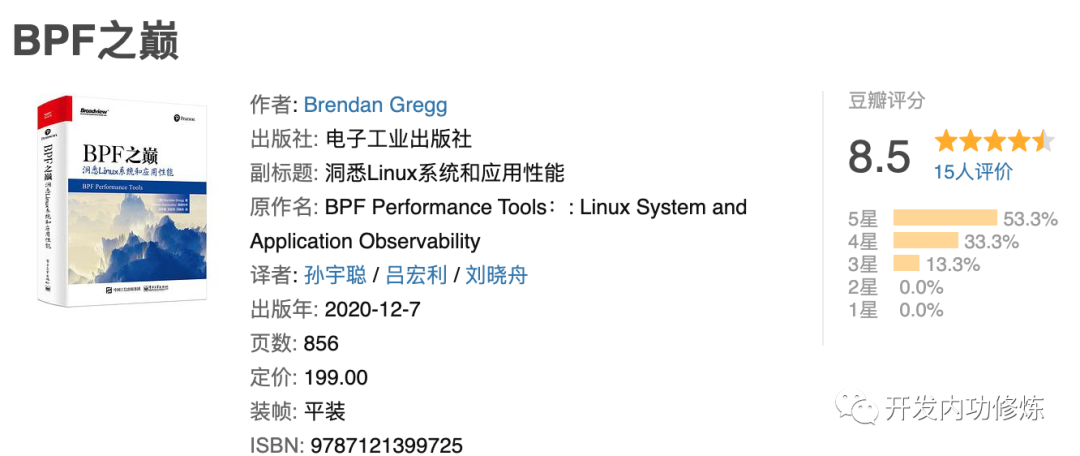1080x456 pixels.
Task: Click the 53.3% five-star percentage
Action: pos(1030,219)
